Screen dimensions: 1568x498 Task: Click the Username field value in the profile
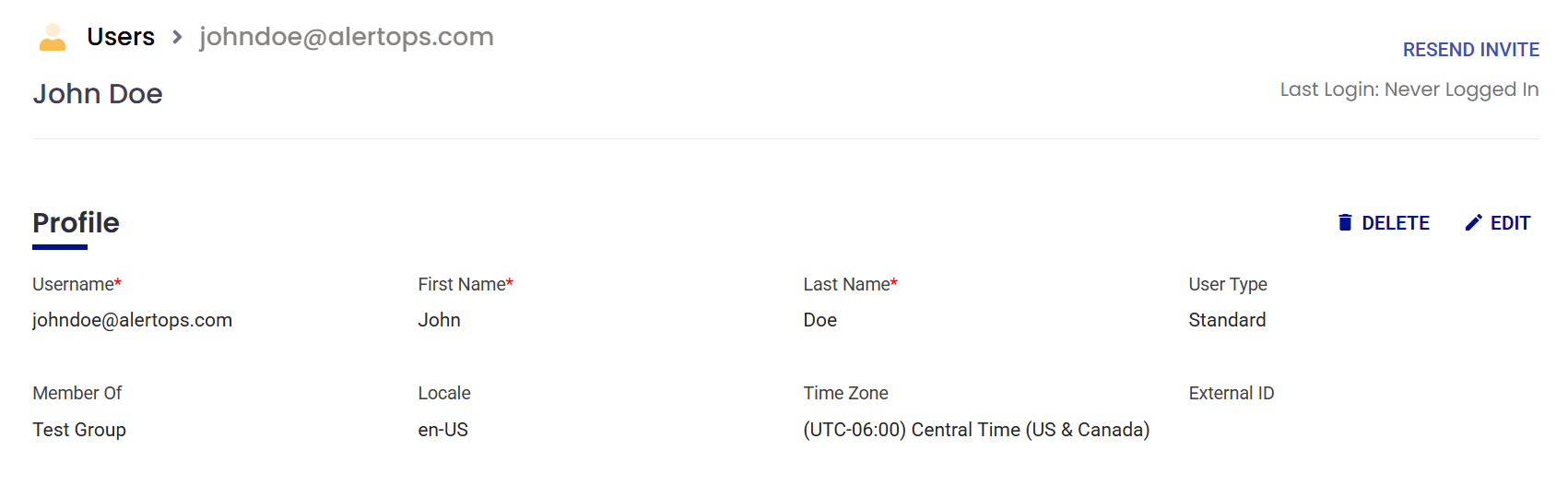point(132,320)
